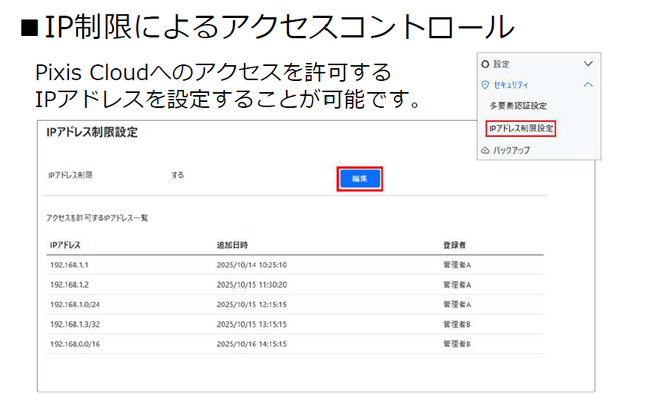Select the 192.168.0.0/16 entry

coord(74,344)
